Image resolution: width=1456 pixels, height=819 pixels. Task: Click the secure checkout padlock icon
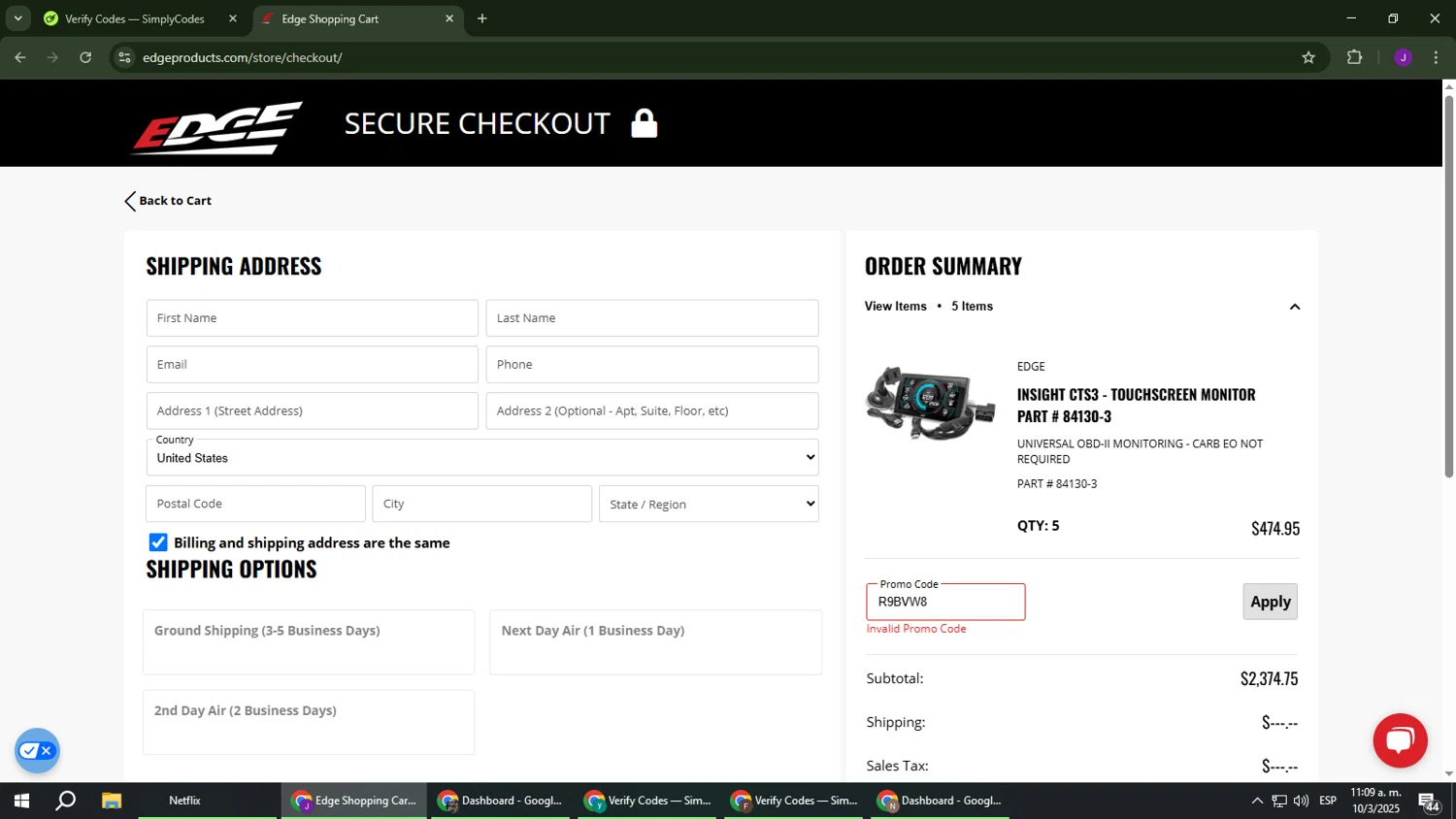[645, 123]
